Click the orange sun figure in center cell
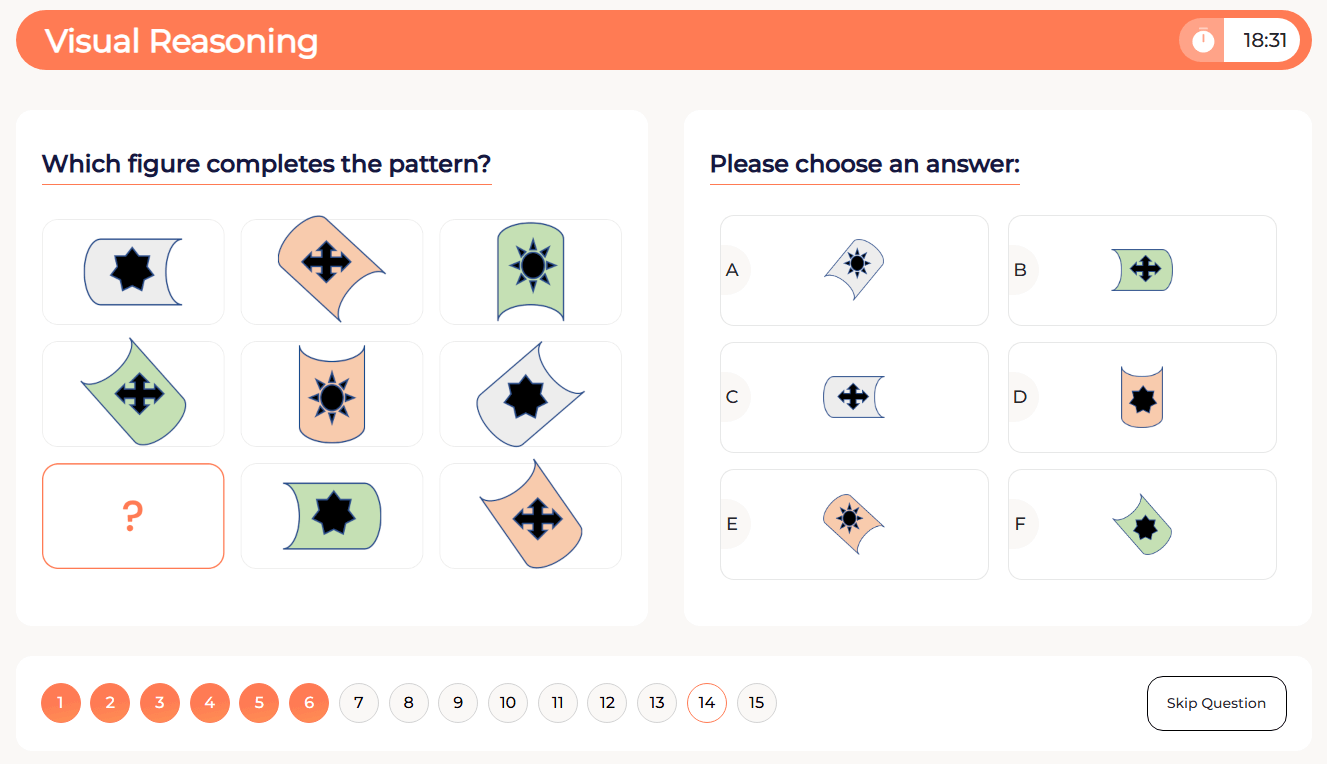Image resolution: width=1327 pixels, height=764 pixels. tap(332, 394)
